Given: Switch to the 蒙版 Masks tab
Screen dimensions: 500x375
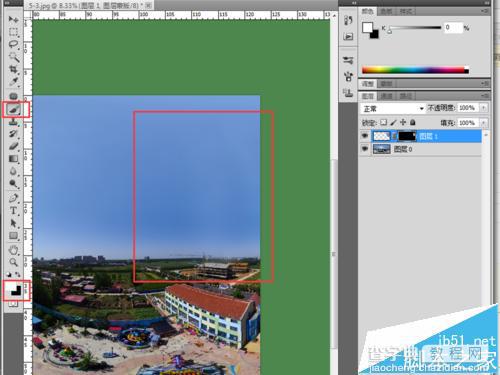Looking at the screenshot, I should (x=386, y=84).
